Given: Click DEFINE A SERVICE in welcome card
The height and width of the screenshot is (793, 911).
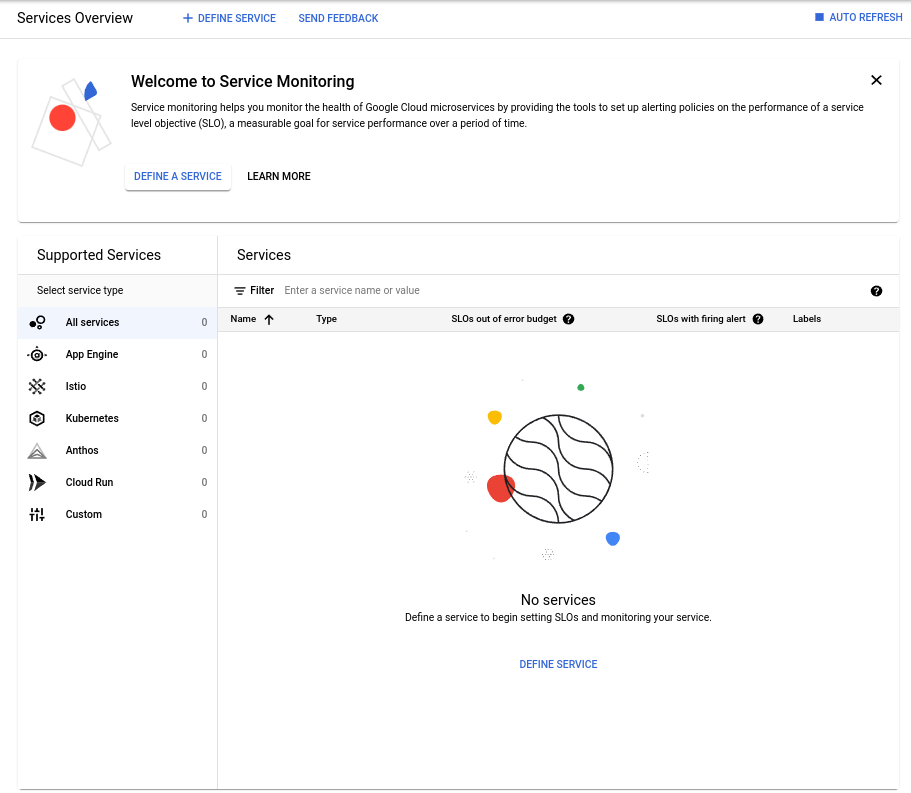Looking at the screenshot, I should click(x=177, y=176).
